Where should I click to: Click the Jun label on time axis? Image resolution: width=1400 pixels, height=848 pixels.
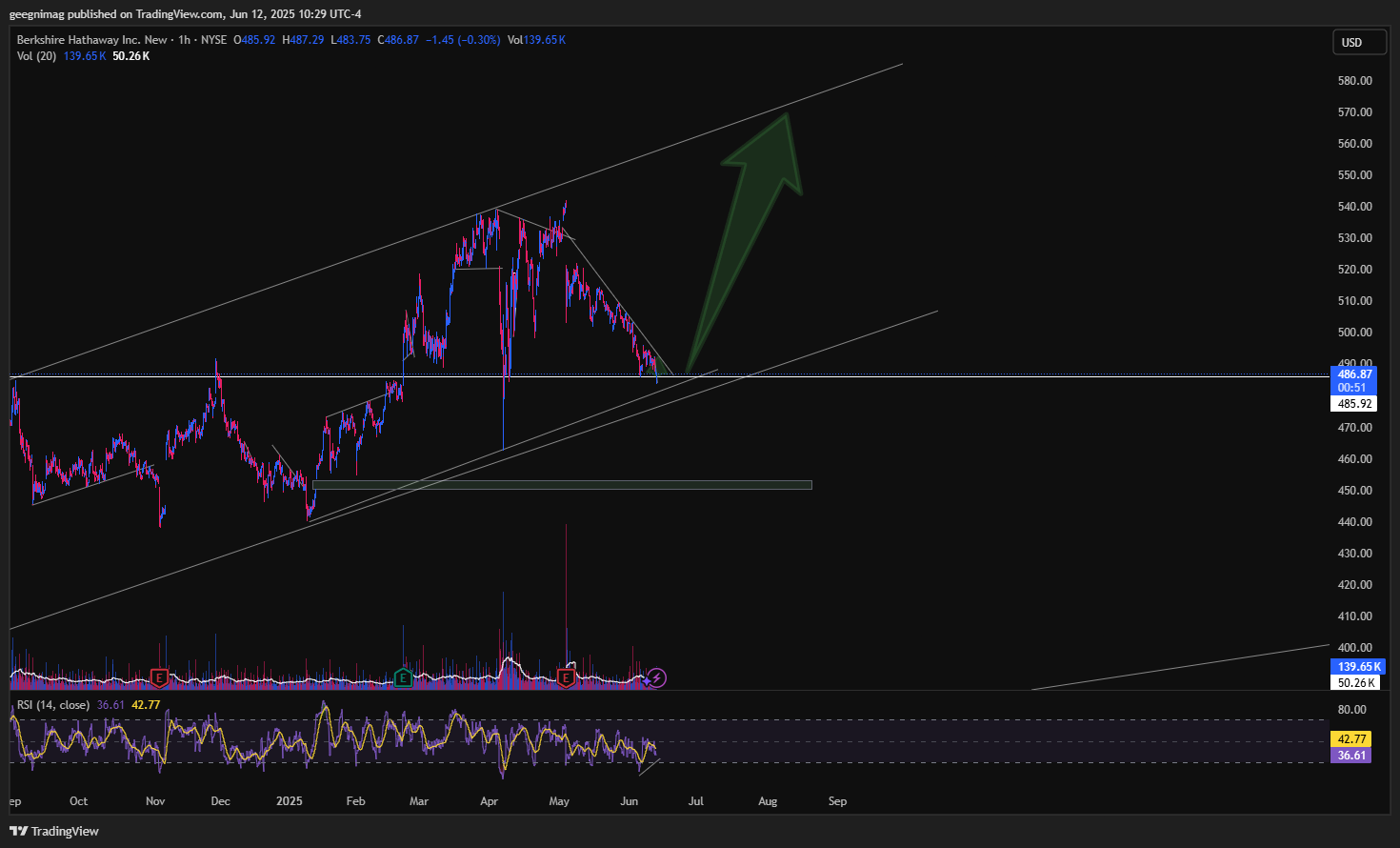(x=629, y=801)
